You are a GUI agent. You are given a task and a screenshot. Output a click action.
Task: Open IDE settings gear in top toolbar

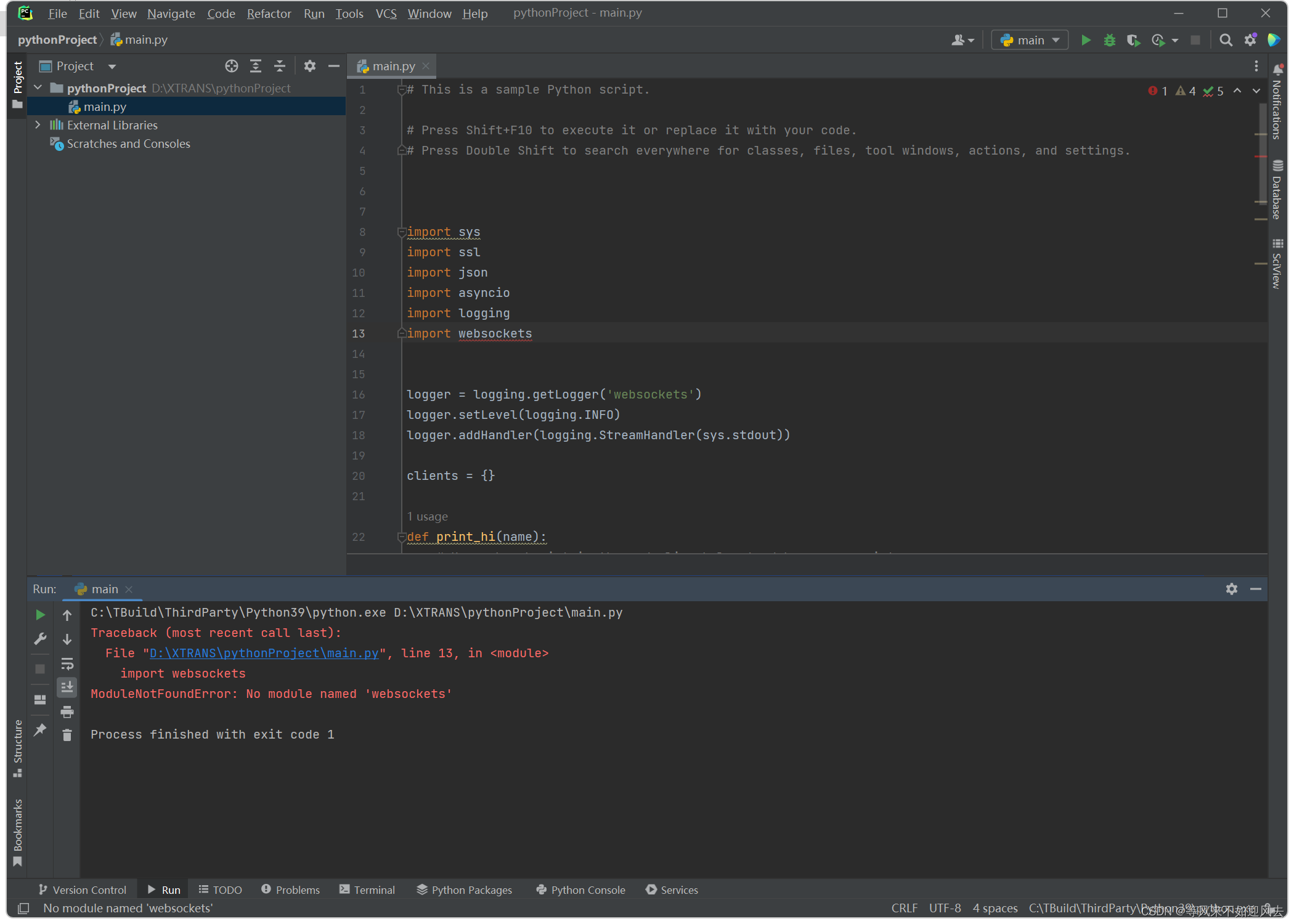pos(1250,41)
